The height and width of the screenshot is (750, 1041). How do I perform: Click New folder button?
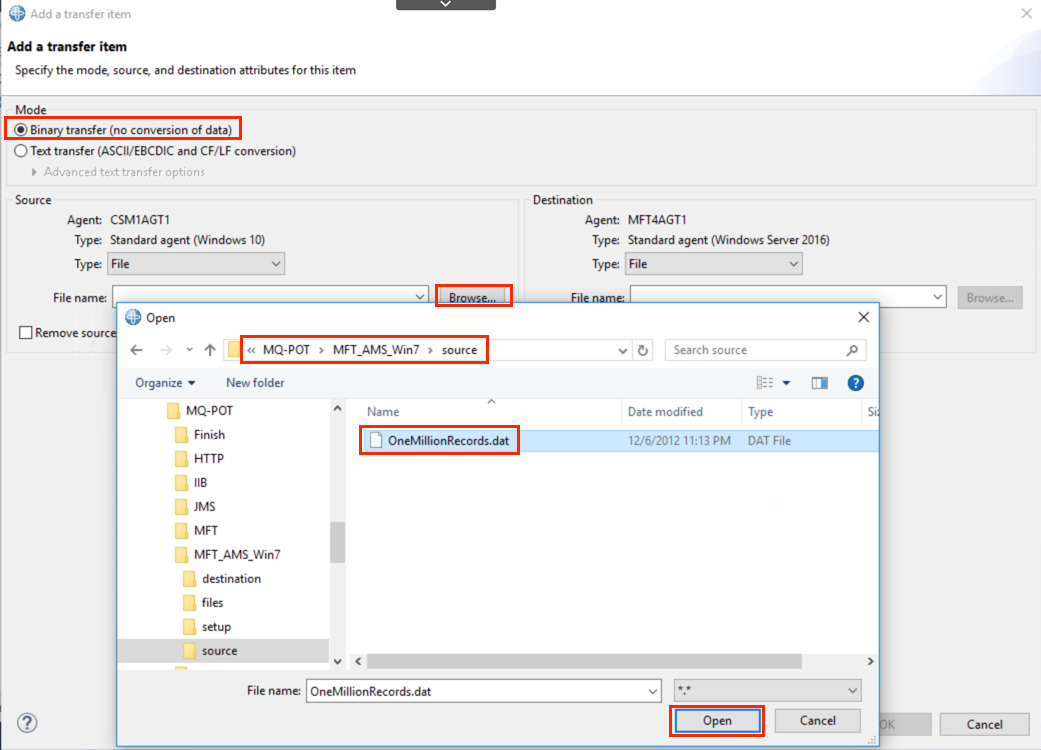pyautogui.click(x=255, y=382)
